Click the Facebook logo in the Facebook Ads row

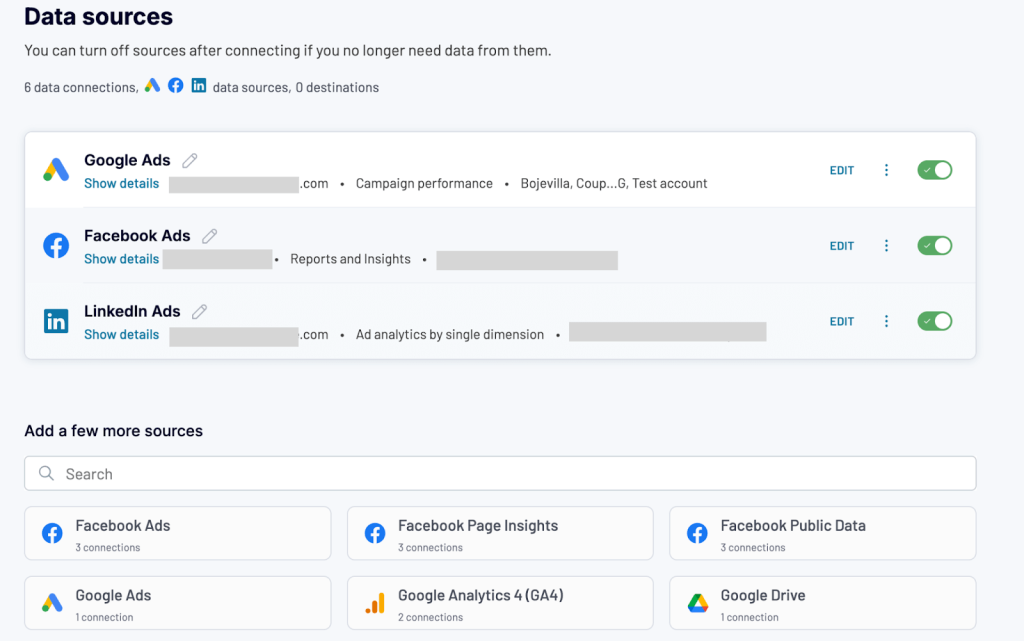(56, 245)
